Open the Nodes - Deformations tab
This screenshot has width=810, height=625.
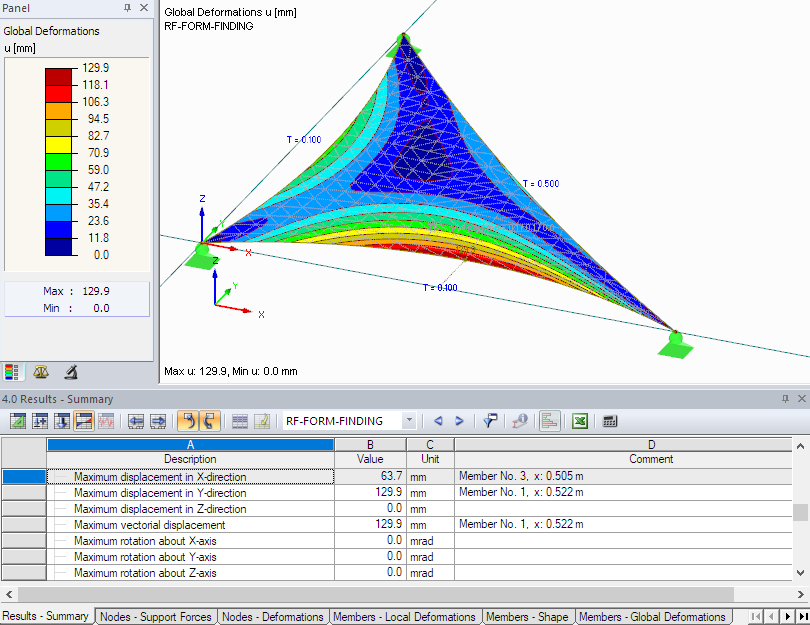(272, 617)
